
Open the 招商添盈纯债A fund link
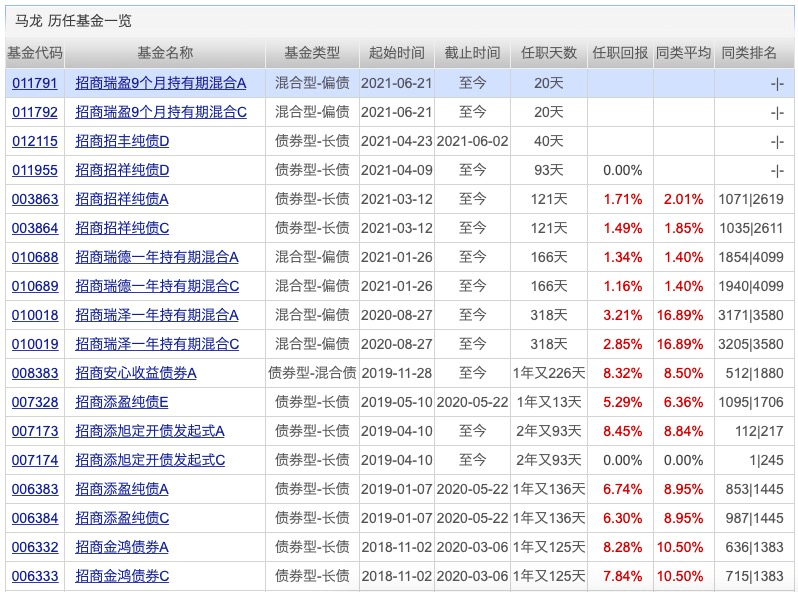(122, 489)
